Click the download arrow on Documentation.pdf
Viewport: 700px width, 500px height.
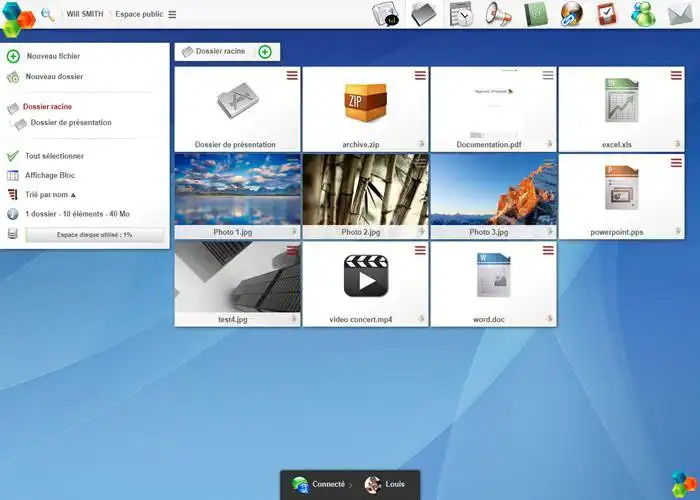(549, 144)
